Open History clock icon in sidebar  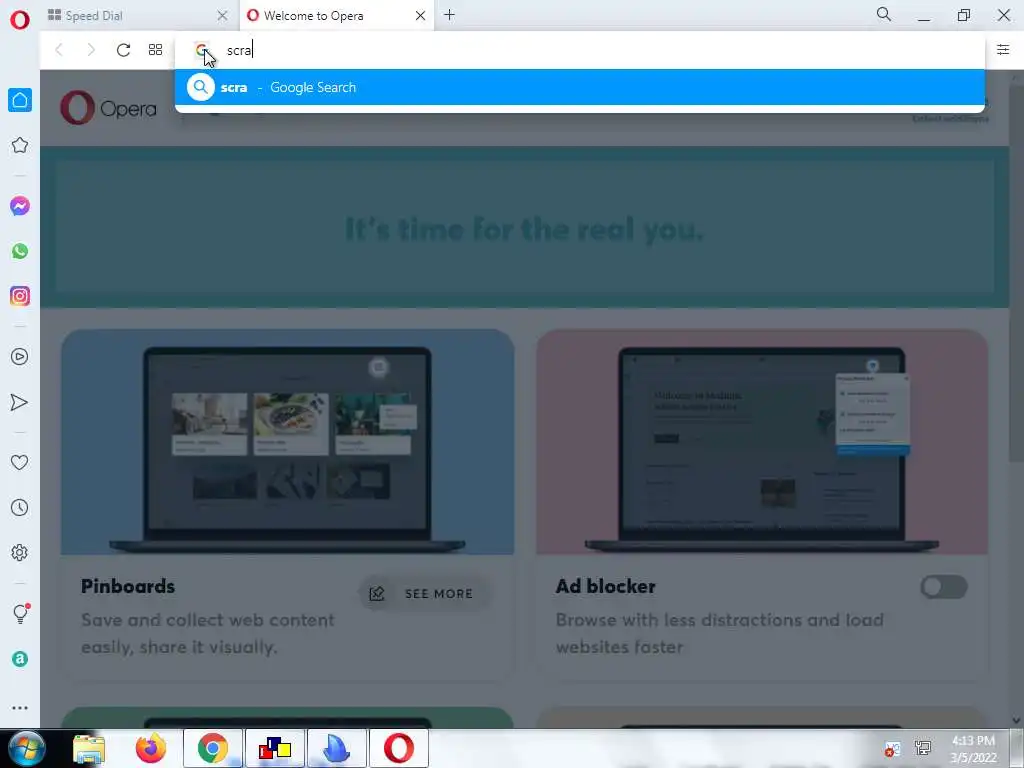(20, 507)
